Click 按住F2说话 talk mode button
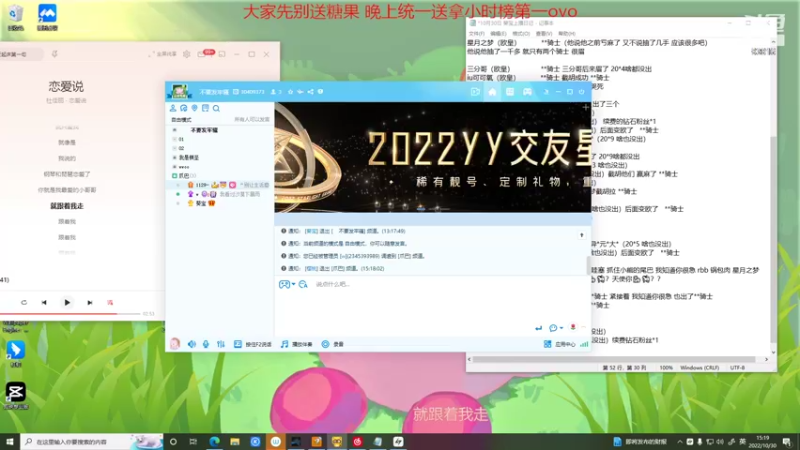This screenshot has width=800, height=450. [253, 344]
